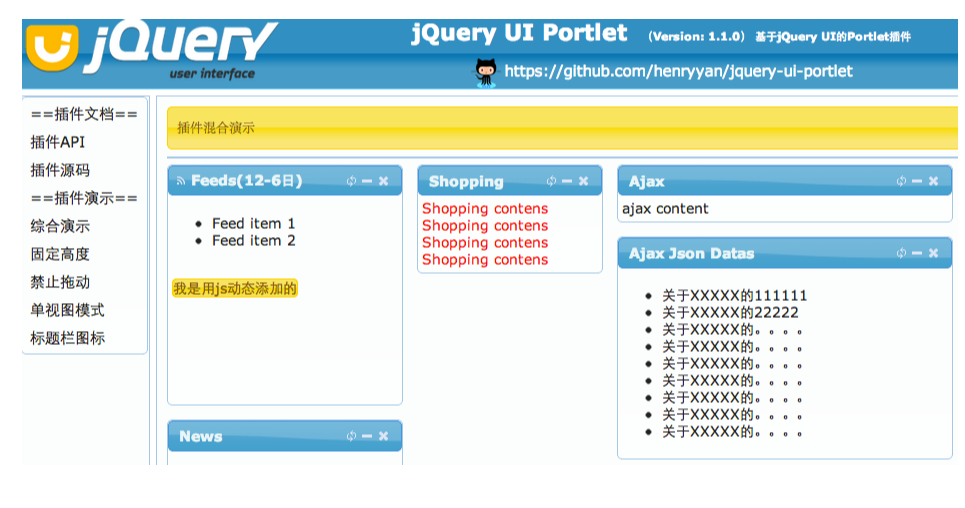
Task: Minimize the Feeds portlet
Action: 367,181
